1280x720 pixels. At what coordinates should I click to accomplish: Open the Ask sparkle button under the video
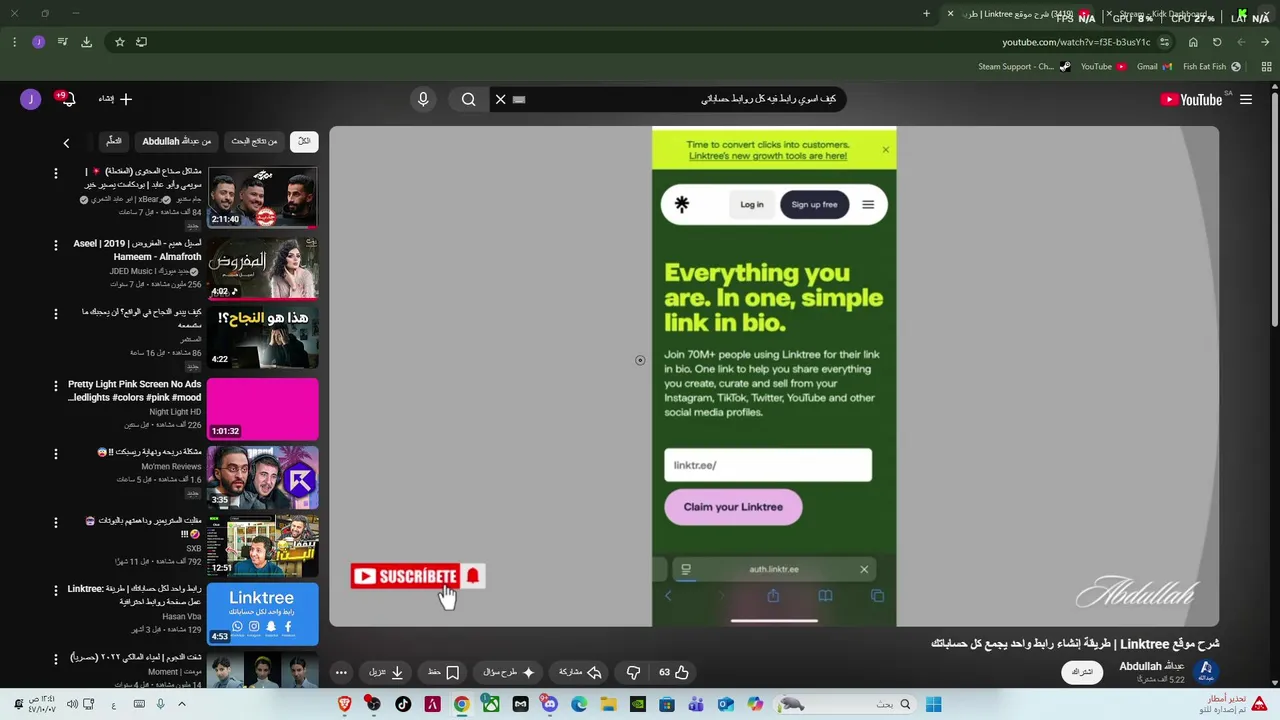pyautogui.click(x=509, y=672)
